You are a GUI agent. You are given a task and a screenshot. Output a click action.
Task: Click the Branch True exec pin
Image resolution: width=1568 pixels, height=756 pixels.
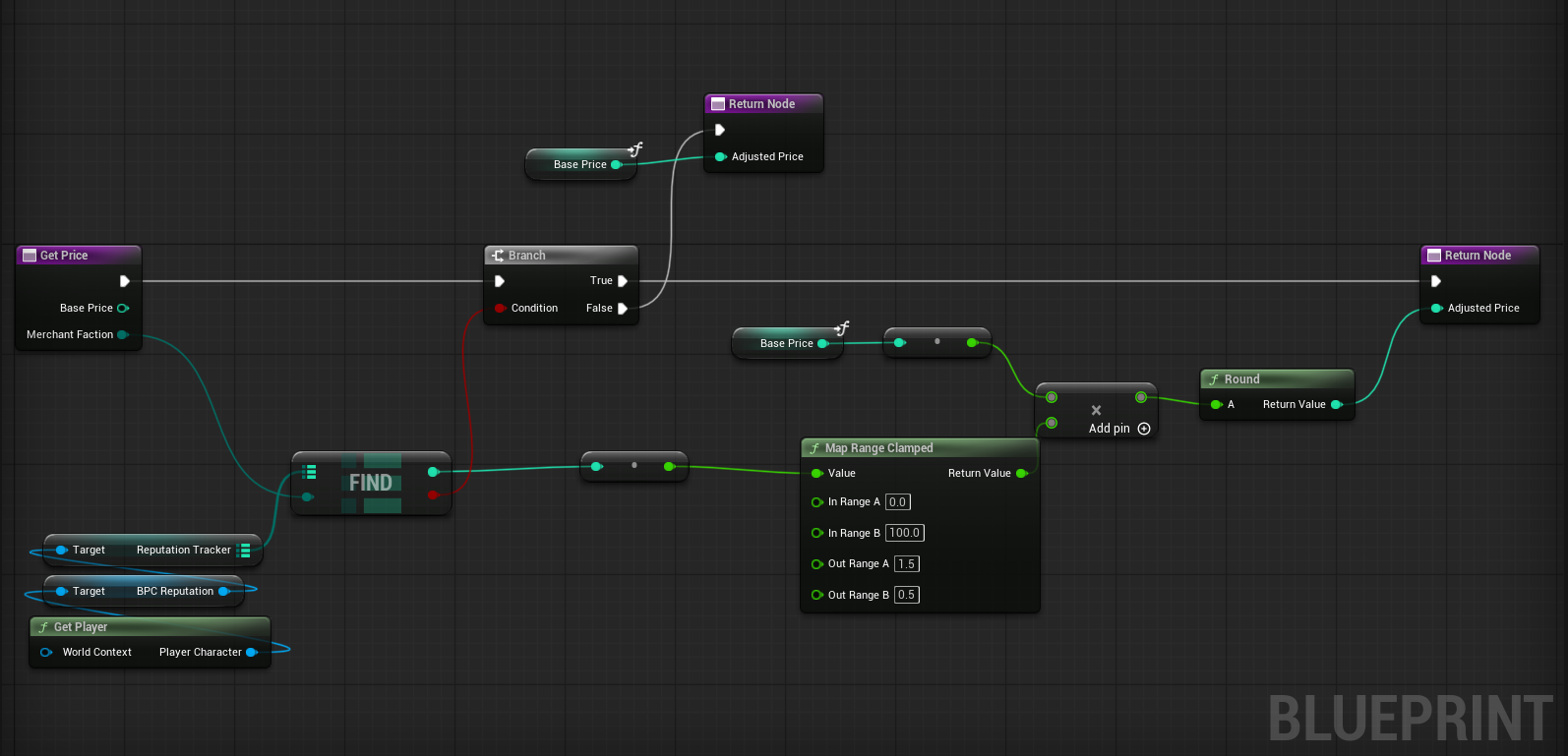[622, 281]
